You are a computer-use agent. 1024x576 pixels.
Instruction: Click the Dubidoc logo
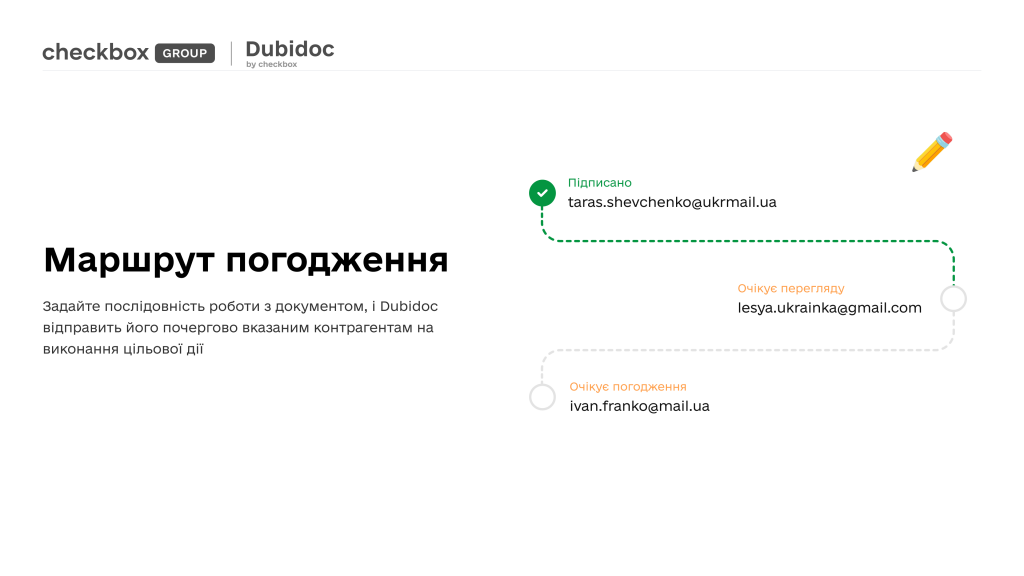289,49
